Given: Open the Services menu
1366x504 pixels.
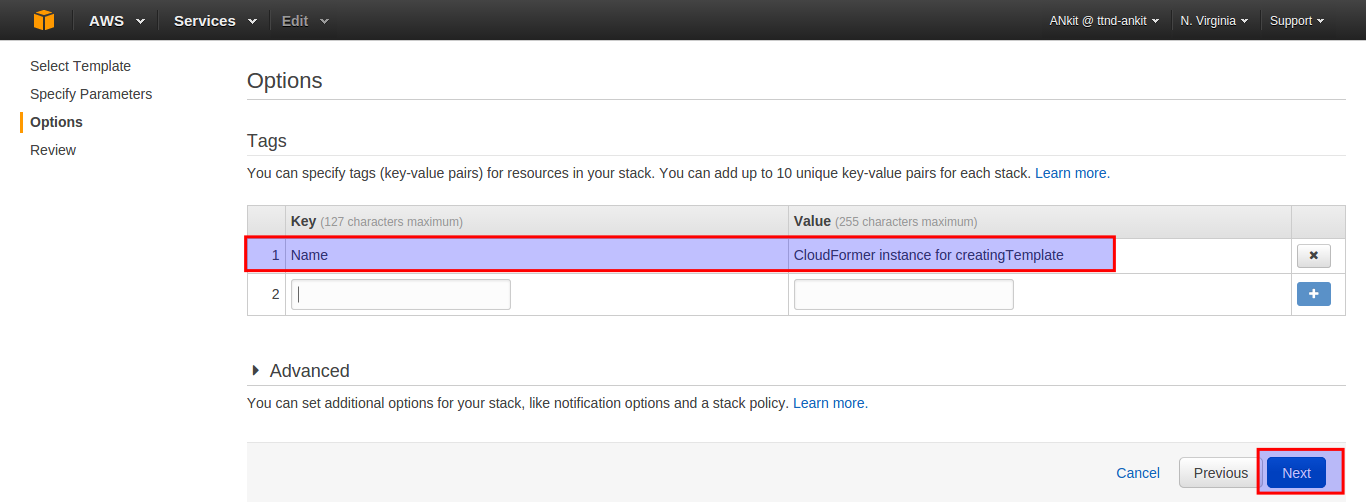Looking at the screenshot, I should pyautogui.click(x=215, y=20).
